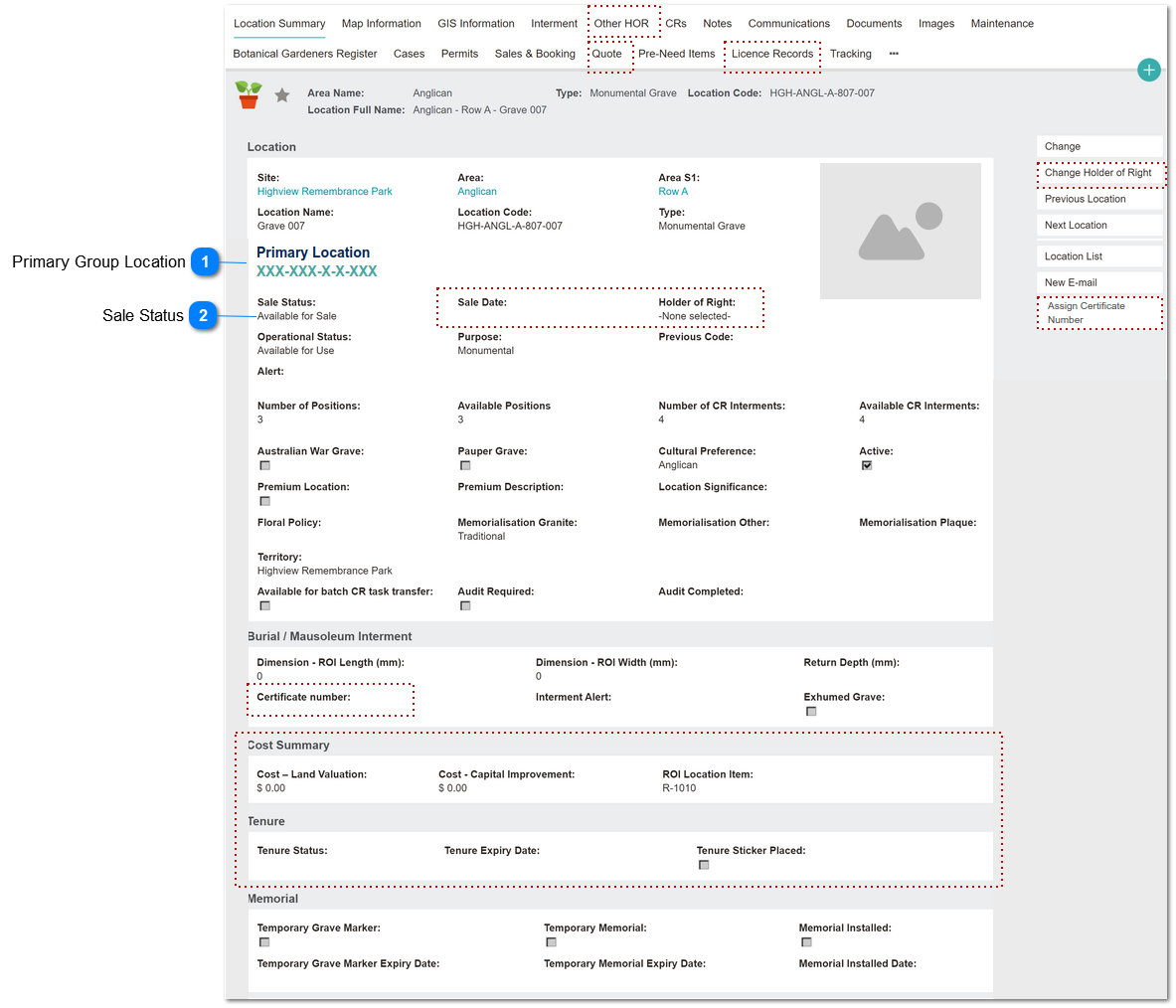Click the numbered callout marker 2

(x=203, y=316)
